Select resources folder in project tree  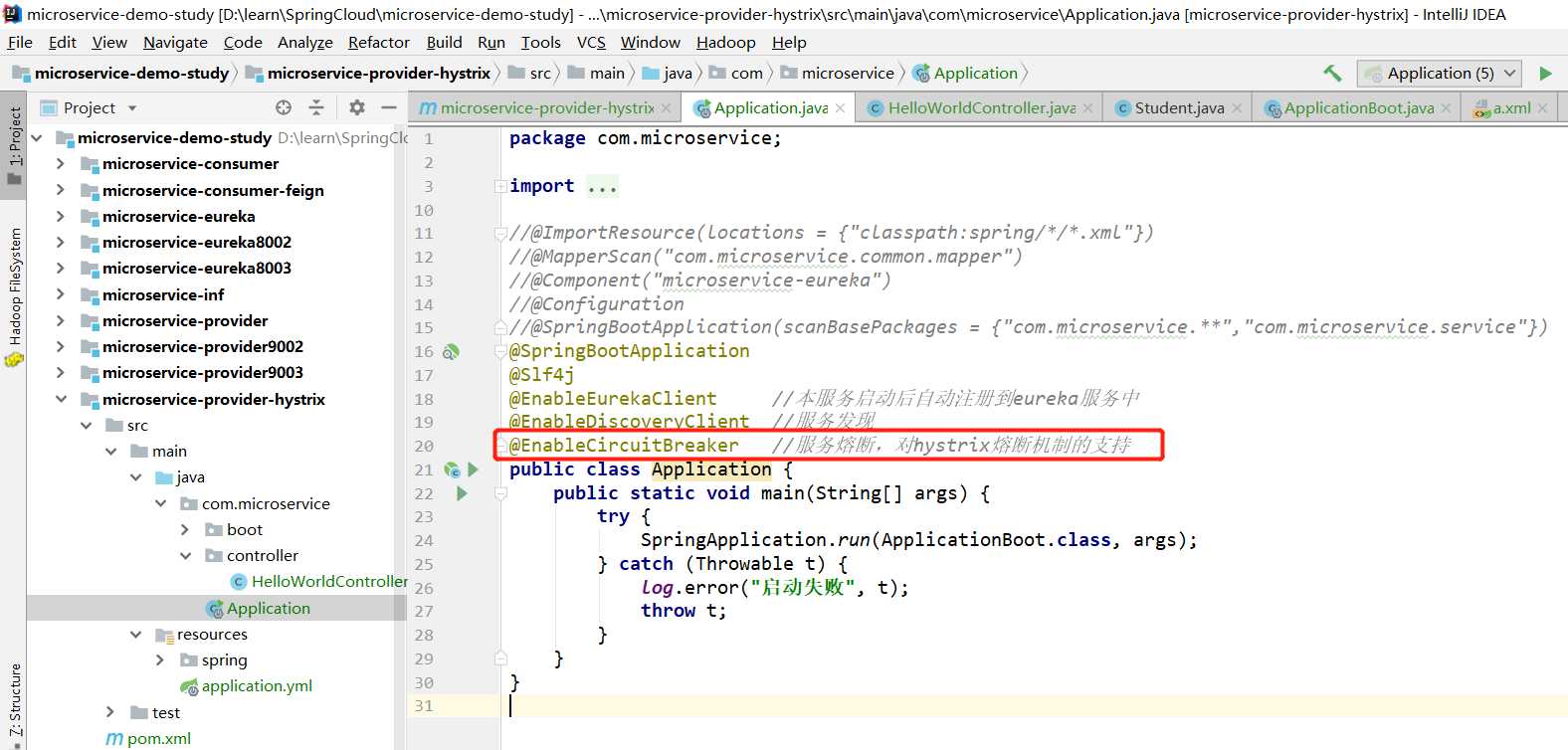[201, 634]
